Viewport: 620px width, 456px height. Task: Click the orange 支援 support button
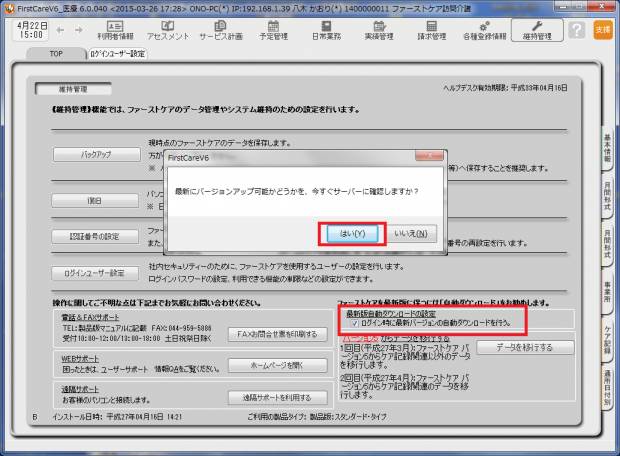(603, 30)
